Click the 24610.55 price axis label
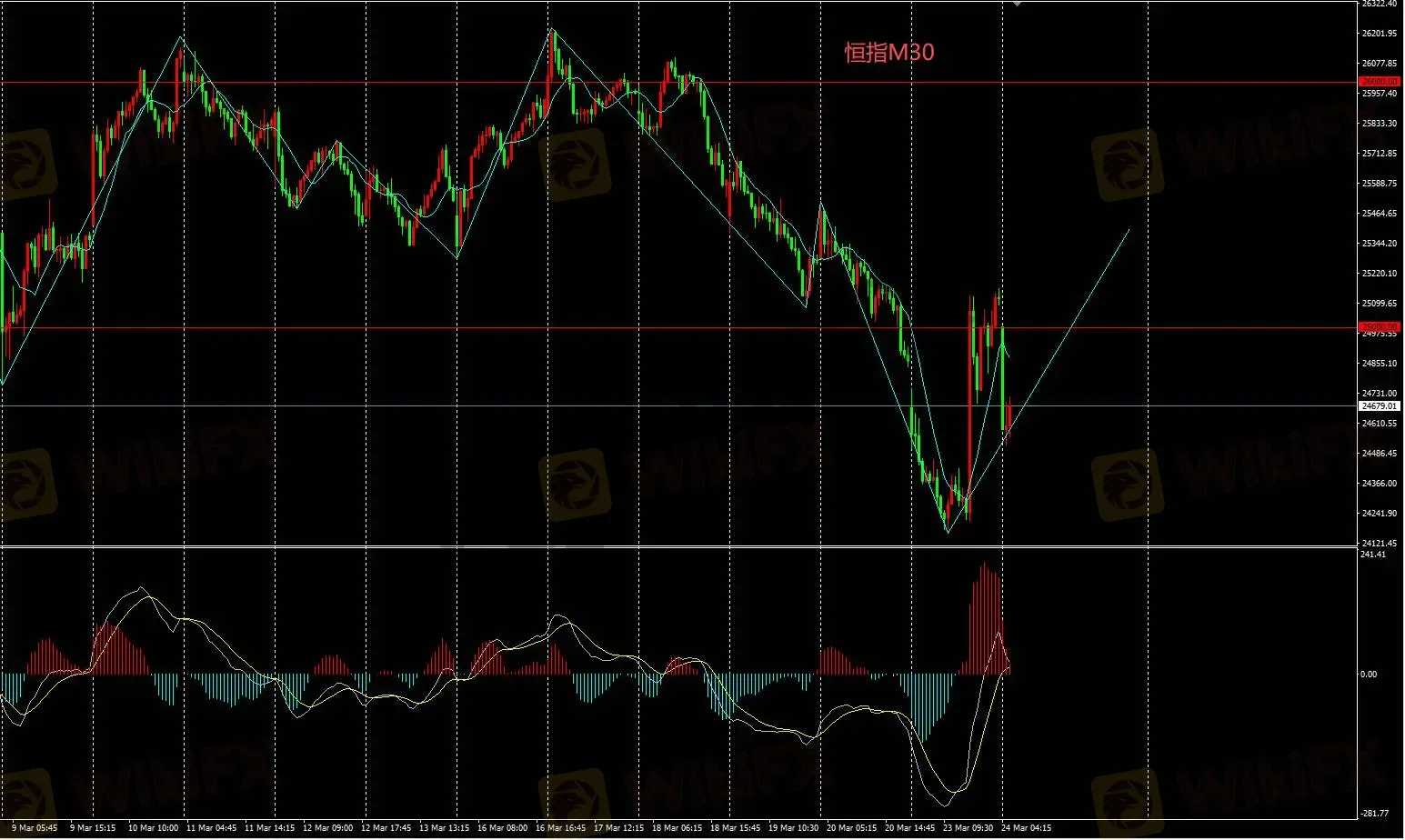1405x840 pixels. pyautogui.click(x=1380, y=424)
